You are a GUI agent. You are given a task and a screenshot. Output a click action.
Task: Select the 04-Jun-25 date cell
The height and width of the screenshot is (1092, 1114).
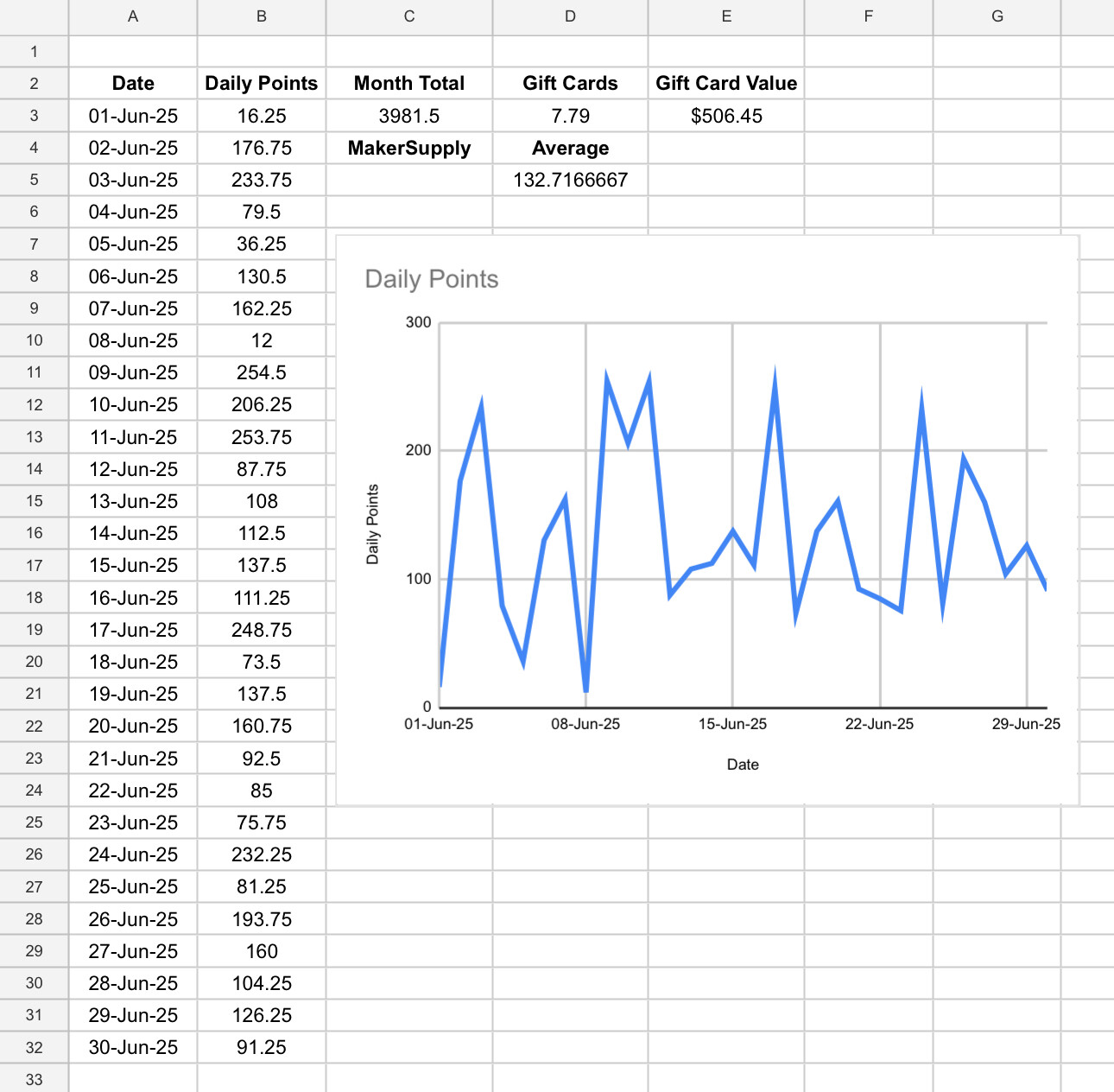[133, 212]
